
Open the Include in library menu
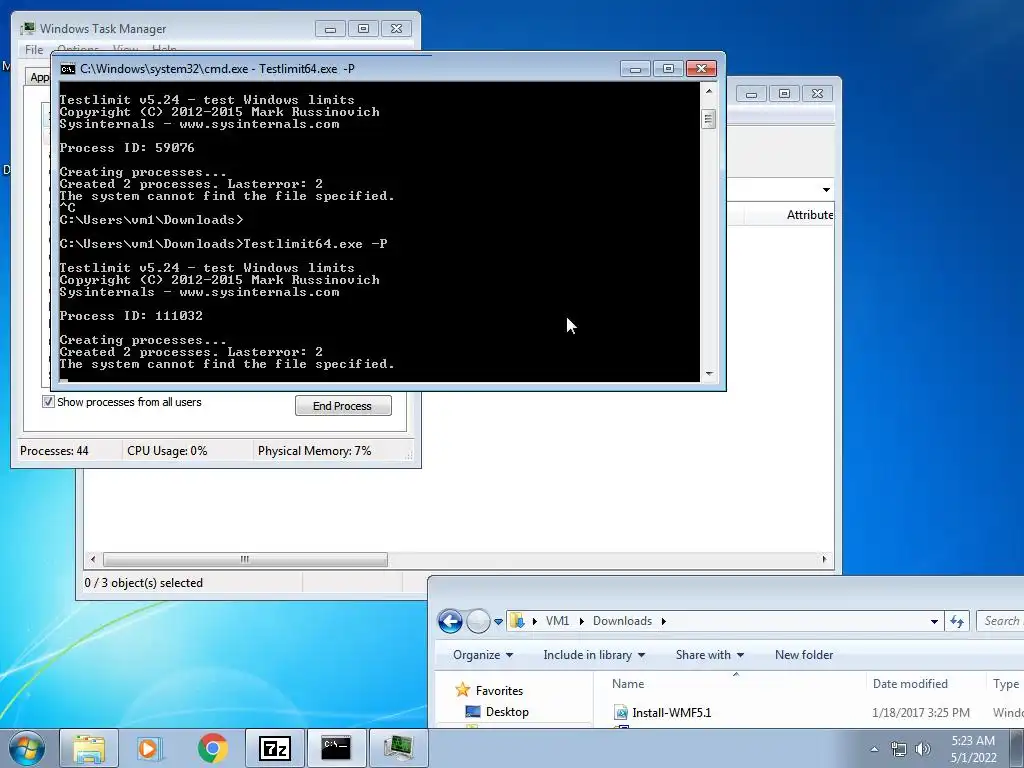pyautogui.click(x=594, y=655)
